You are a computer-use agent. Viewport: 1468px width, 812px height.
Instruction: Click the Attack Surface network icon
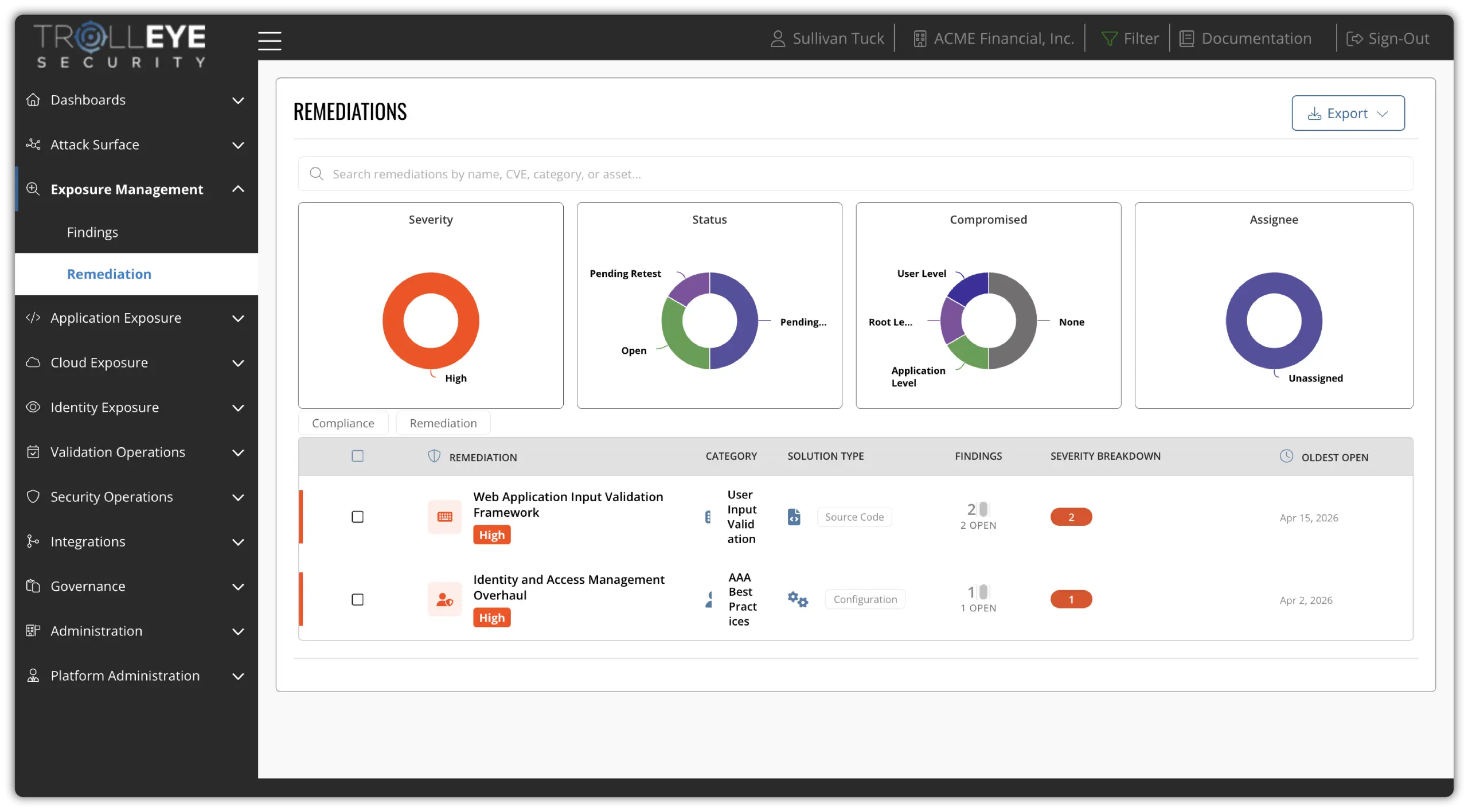tap(33, 145)
